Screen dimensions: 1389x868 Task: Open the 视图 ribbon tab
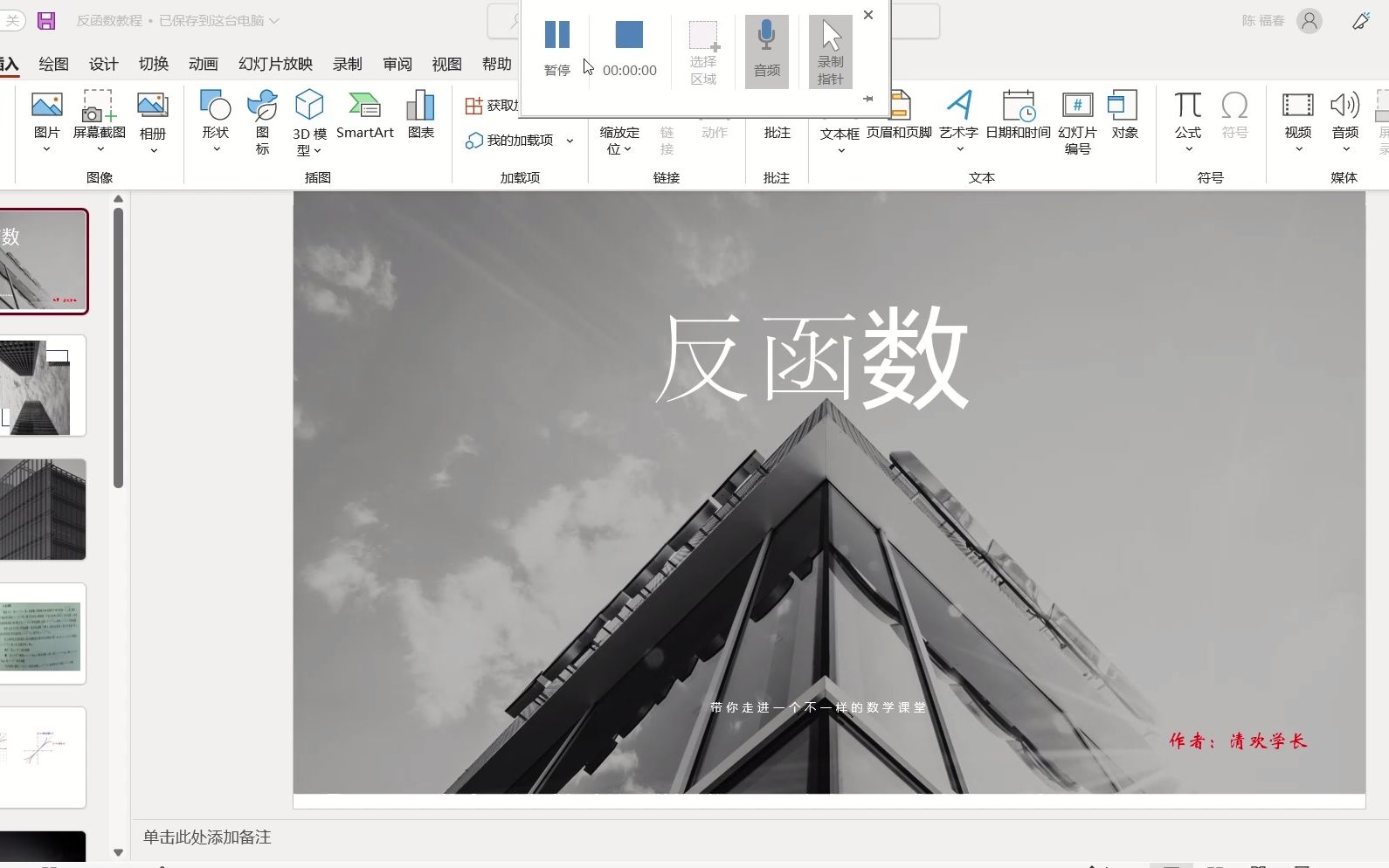pyautogui.click(x=446, y=64)
